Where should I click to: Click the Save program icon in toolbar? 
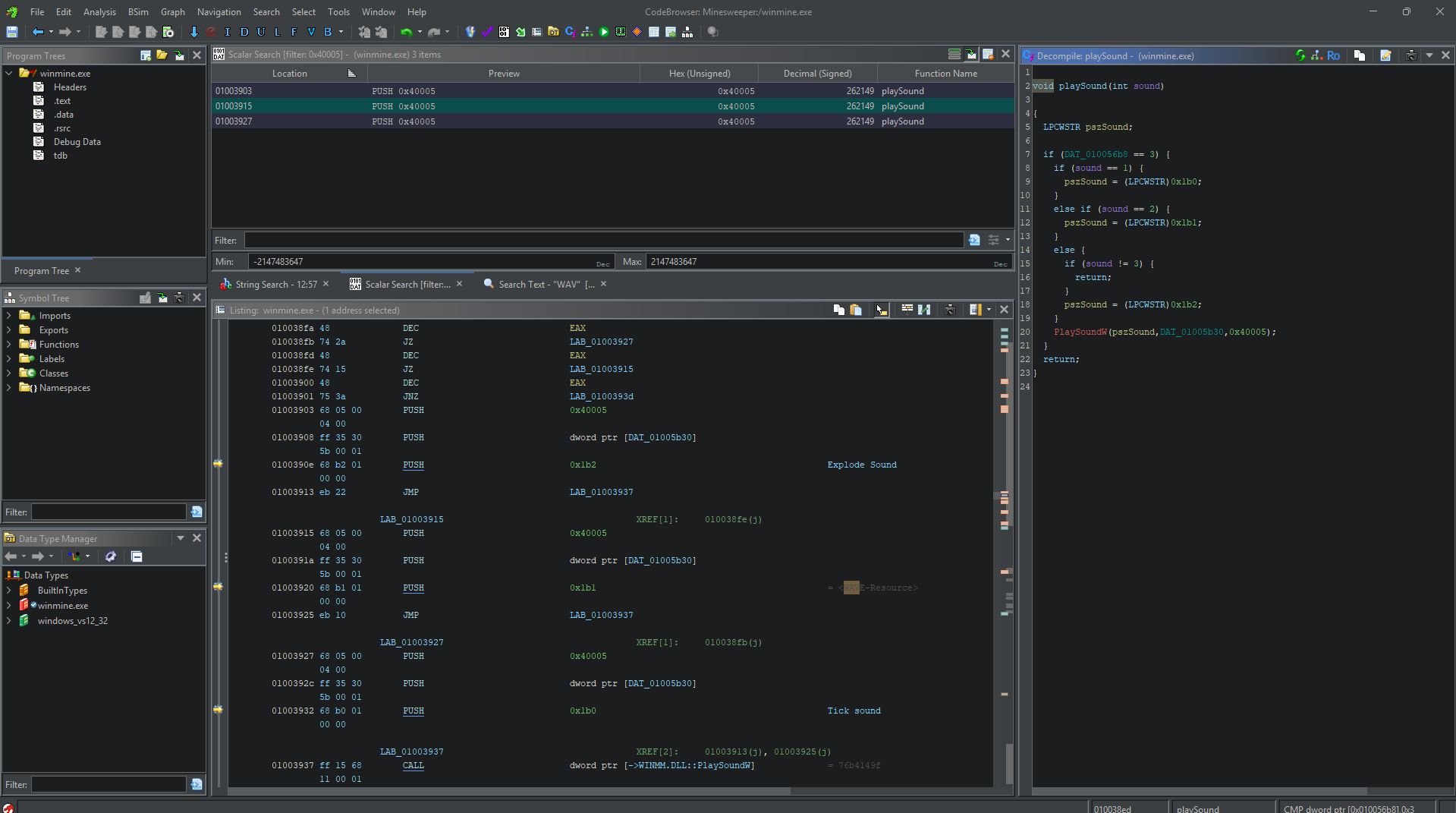[12, 32]
